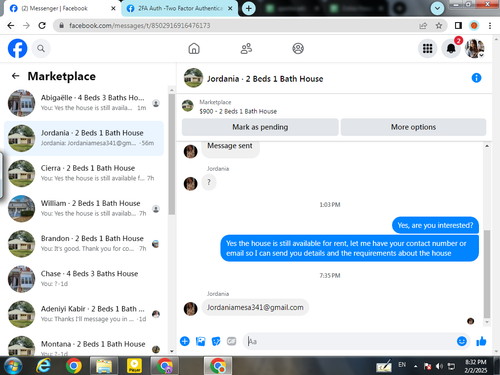The height and width of the screenshot is (375, 500).
Task: Close the 2FA Auth browser tab
Action: (x=230, y=8)
